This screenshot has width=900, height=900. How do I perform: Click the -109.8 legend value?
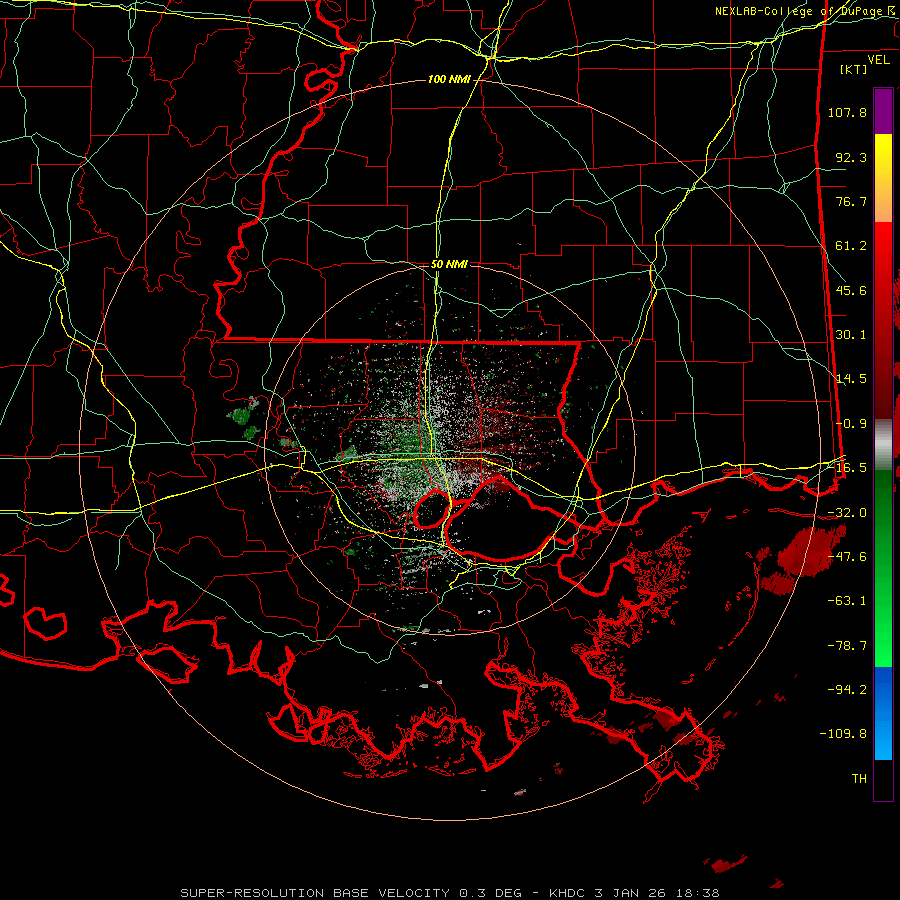point(843,734)
